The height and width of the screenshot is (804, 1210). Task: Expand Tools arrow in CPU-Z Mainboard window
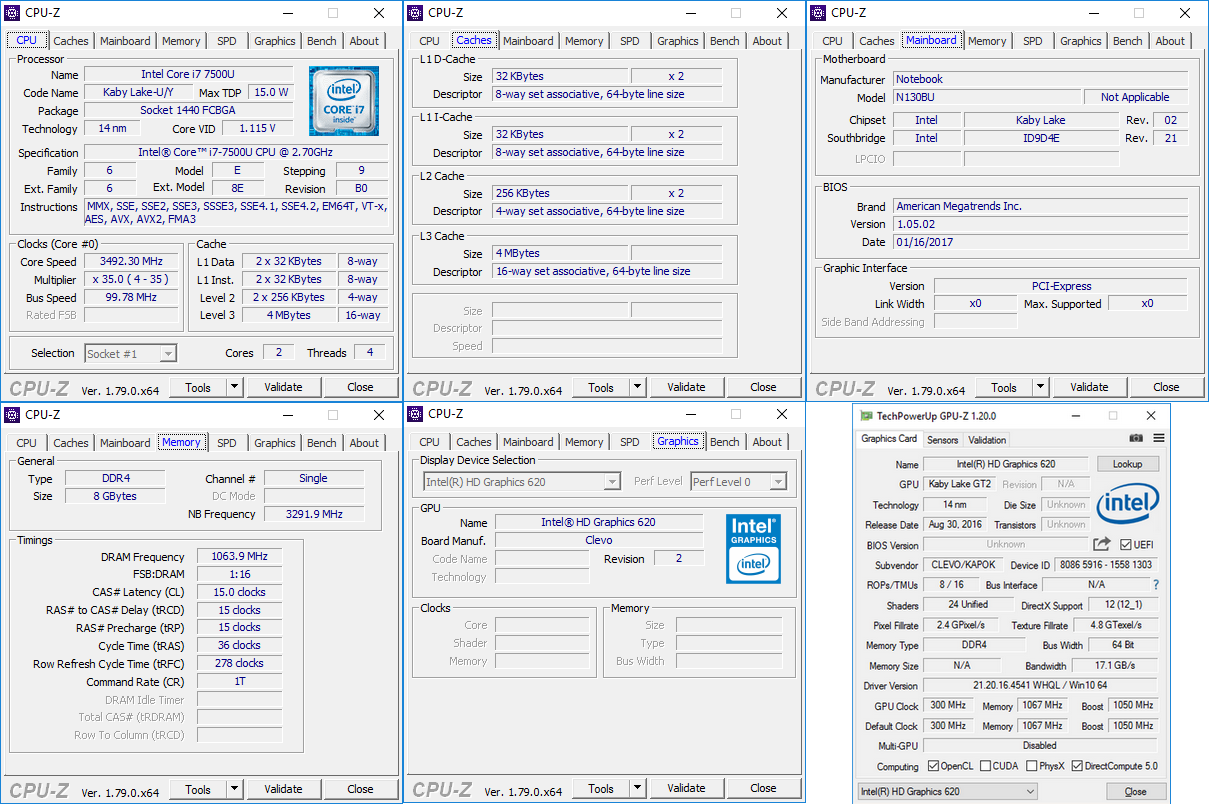click(1040, 387)
